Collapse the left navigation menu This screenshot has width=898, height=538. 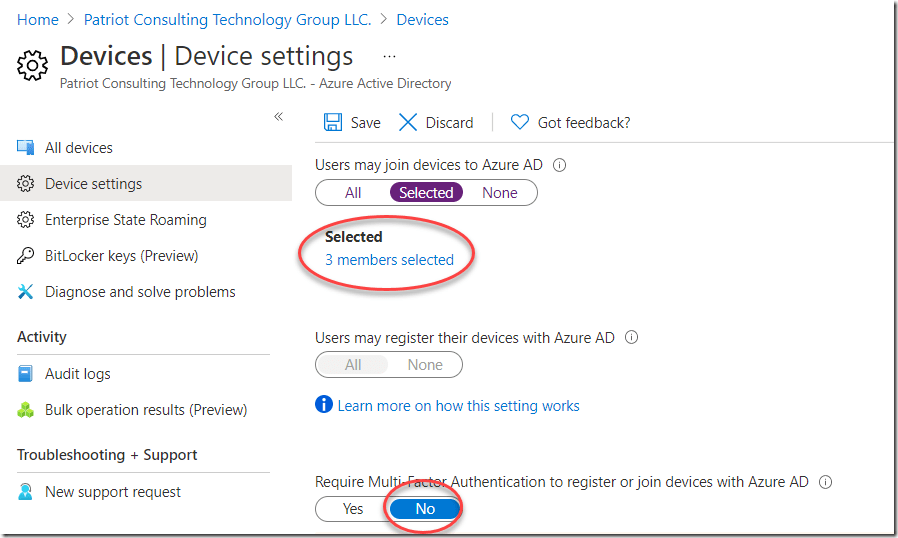279,117
